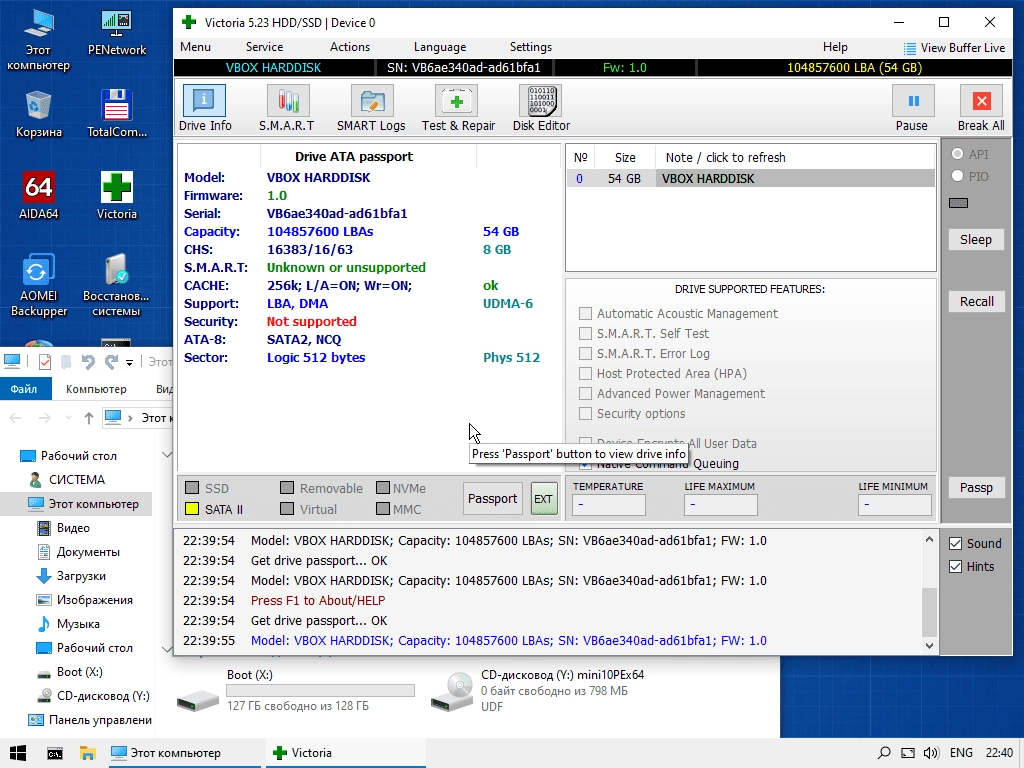This screenshot has width=1024, height=768.
Task: Click the Break All icon
Action: 981,108
